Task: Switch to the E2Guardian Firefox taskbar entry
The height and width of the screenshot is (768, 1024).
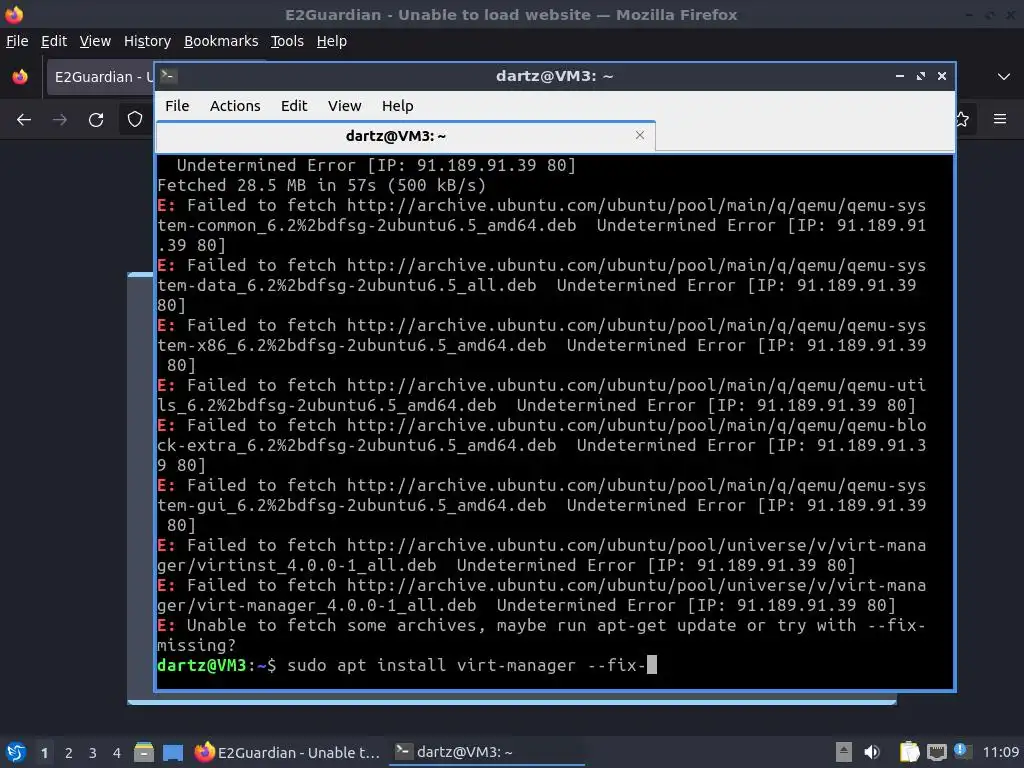Action: tap(287, 752)
